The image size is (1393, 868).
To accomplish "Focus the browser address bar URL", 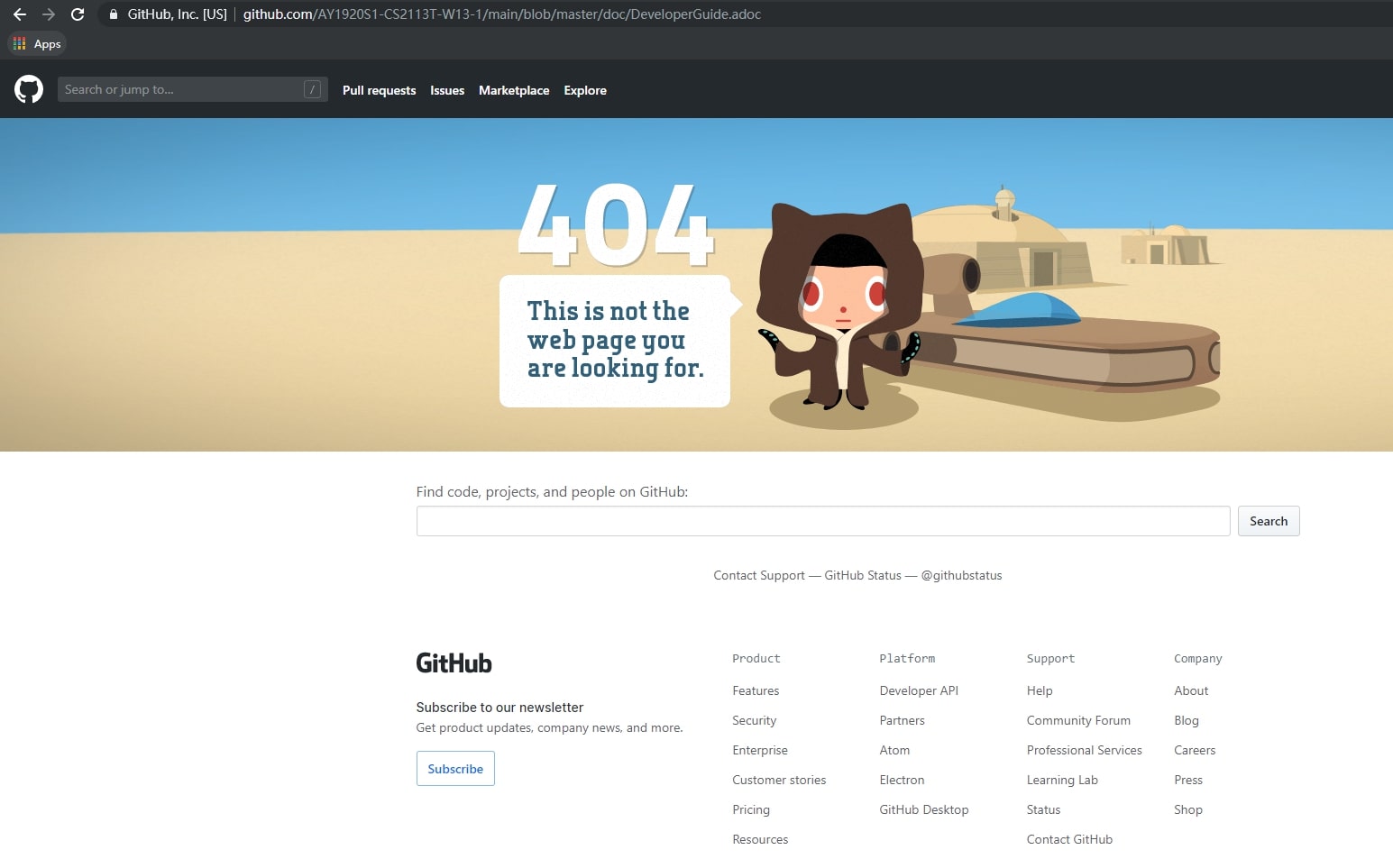I will [x=501, y=14].
